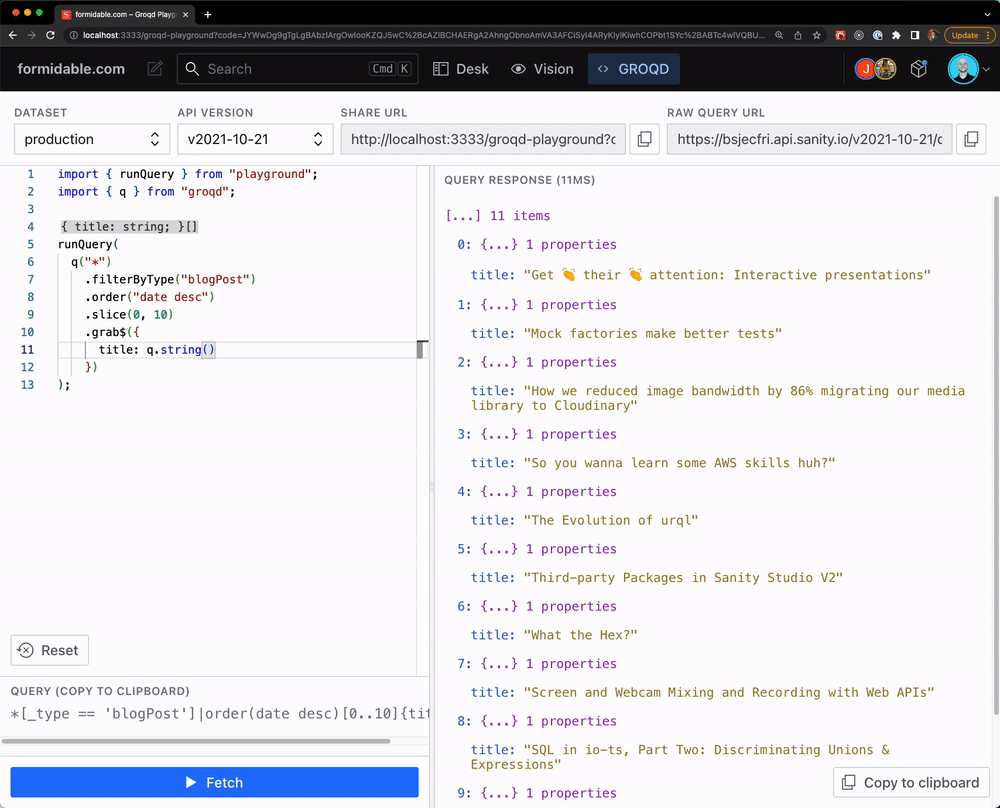
Task: Toggle the browser side panel icon
Action: (915, 35)
